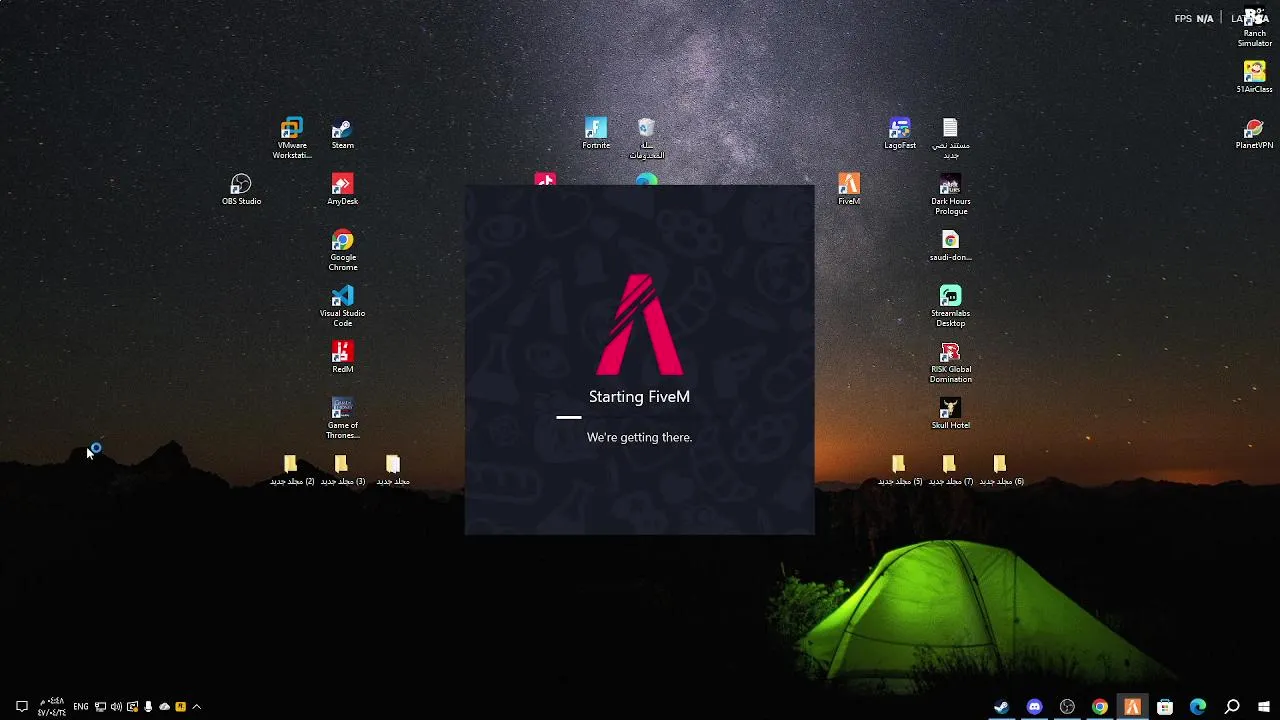This screenshot has height=720, width=1280.
Task: Open Microsoft Store from the taskbar
Action: [1165, 707]
